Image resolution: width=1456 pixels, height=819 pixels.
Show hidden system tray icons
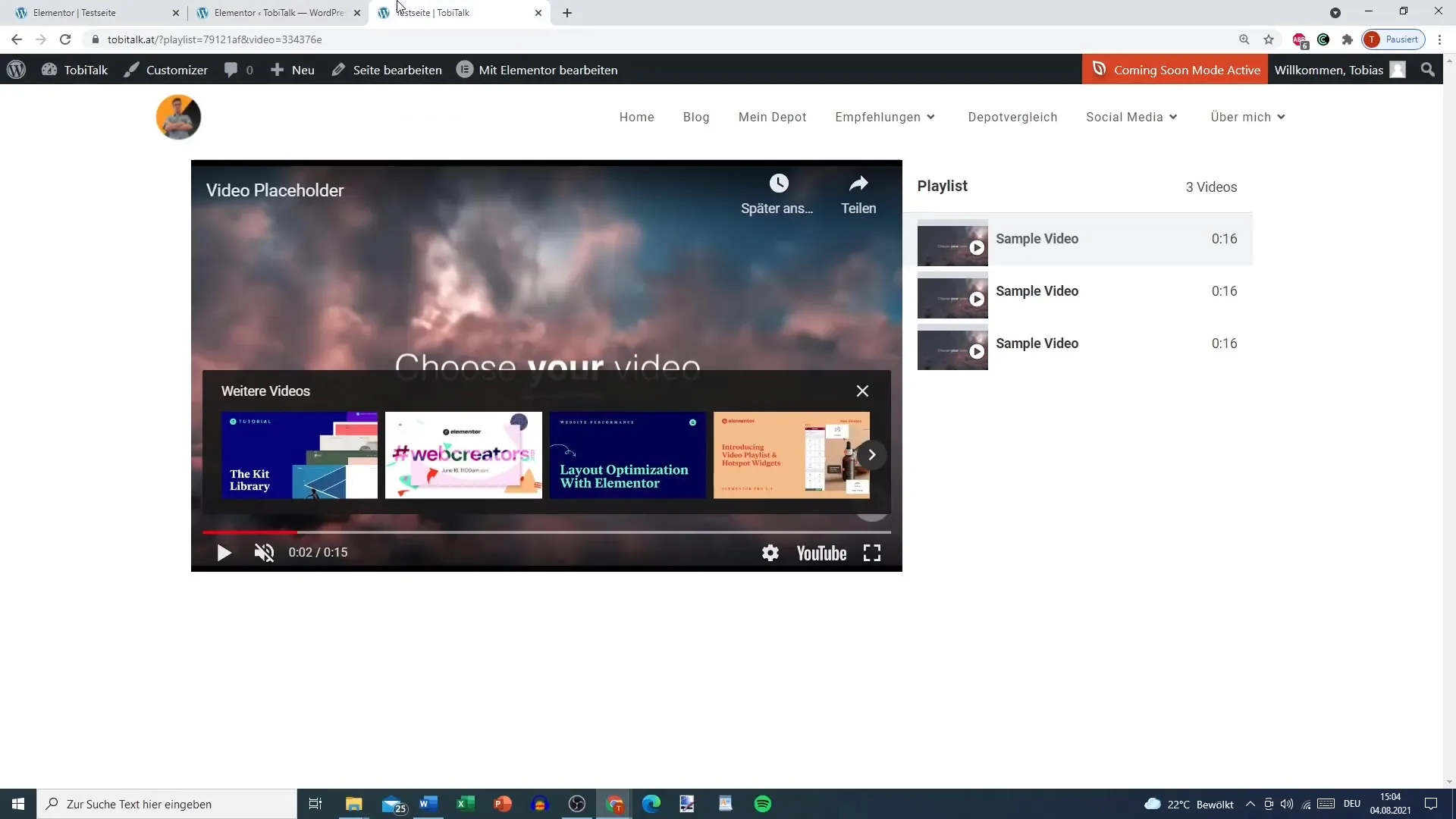(x=1250, y=804)
